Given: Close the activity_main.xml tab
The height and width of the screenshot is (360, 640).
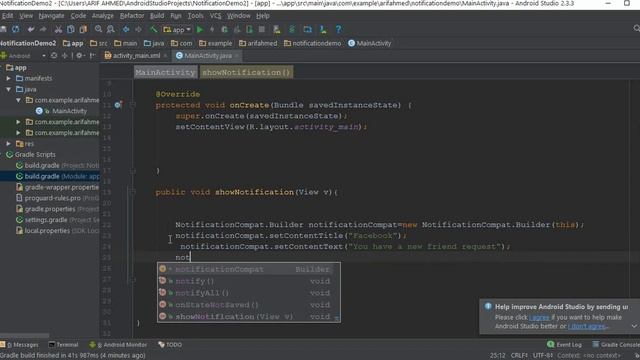Looking at the screenshot, I should click(x=165, y=56).
